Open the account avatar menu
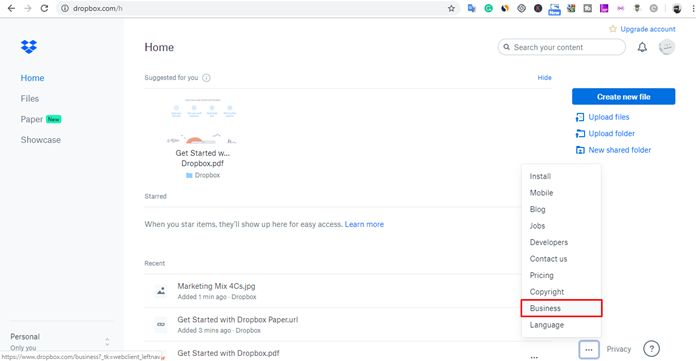 [667, 47]
